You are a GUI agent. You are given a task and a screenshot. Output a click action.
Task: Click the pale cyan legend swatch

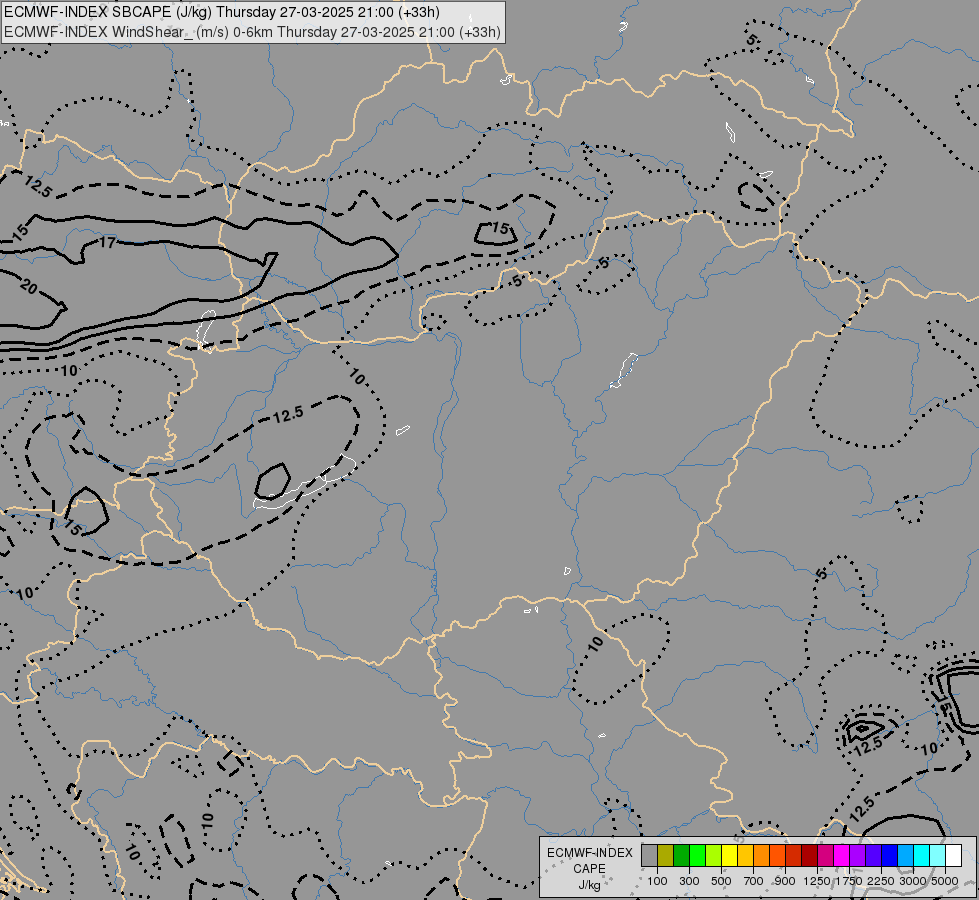point(938,855)
